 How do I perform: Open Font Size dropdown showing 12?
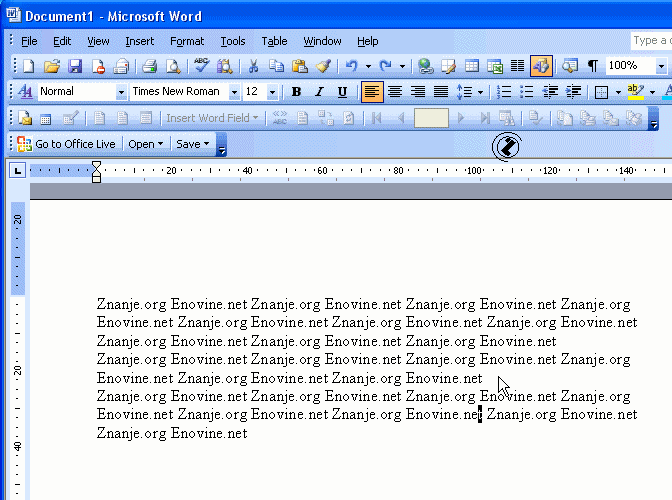[272, 92]
